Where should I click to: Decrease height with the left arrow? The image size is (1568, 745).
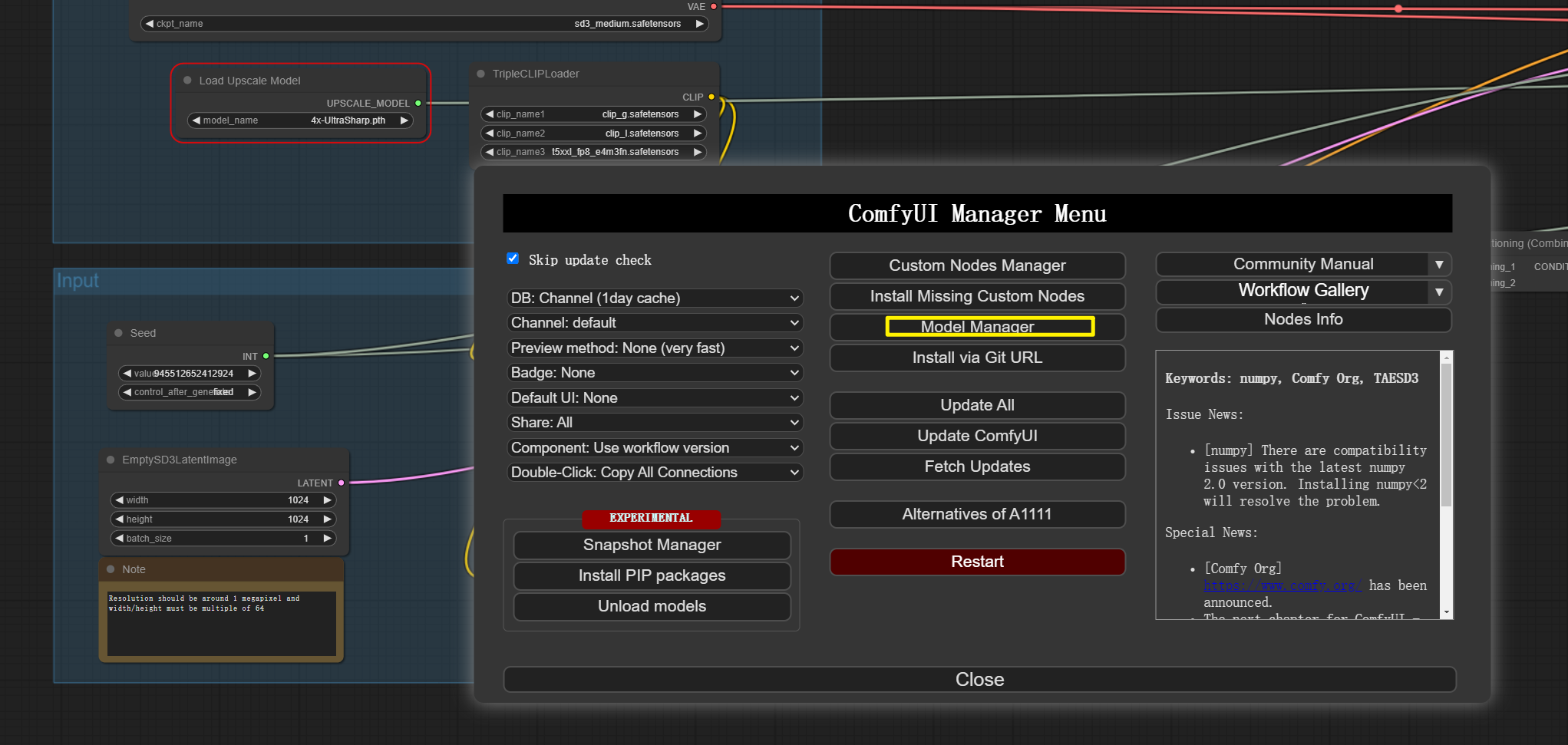point(119,519)
